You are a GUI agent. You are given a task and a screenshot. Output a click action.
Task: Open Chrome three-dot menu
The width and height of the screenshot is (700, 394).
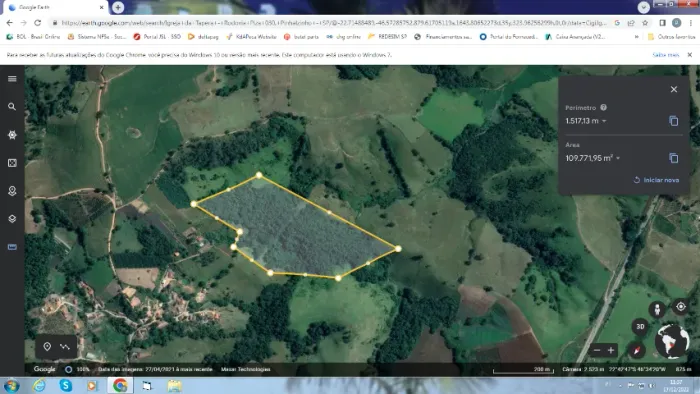click(x=691, y=23)
